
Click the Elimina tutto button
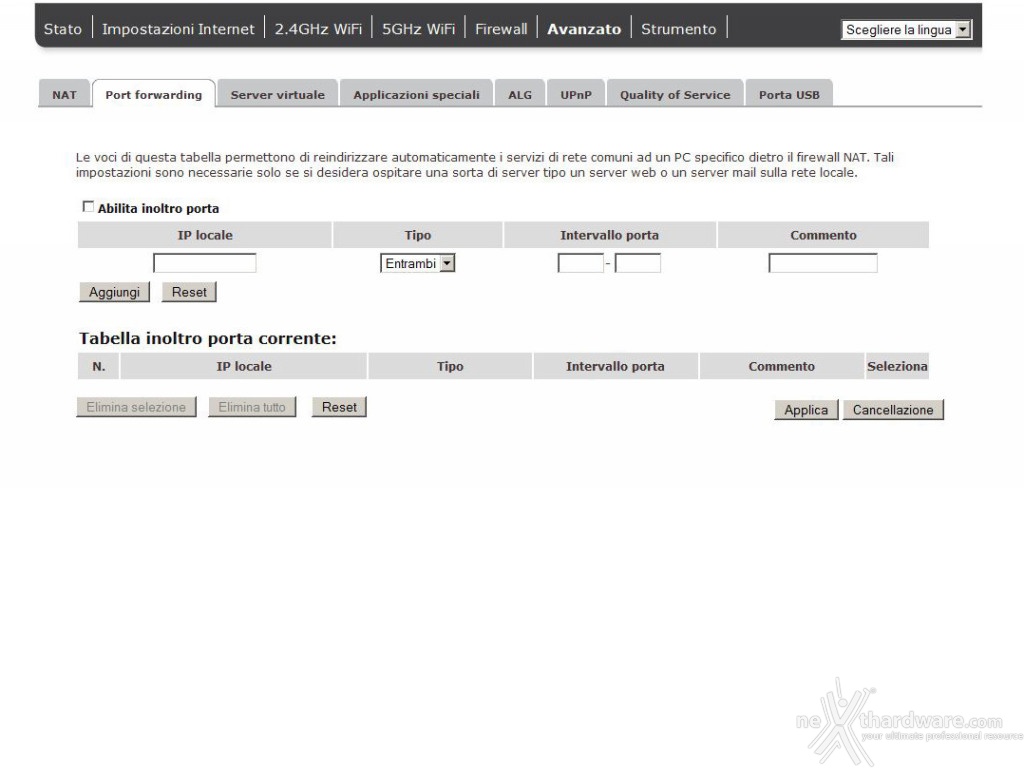click(251, 407)
